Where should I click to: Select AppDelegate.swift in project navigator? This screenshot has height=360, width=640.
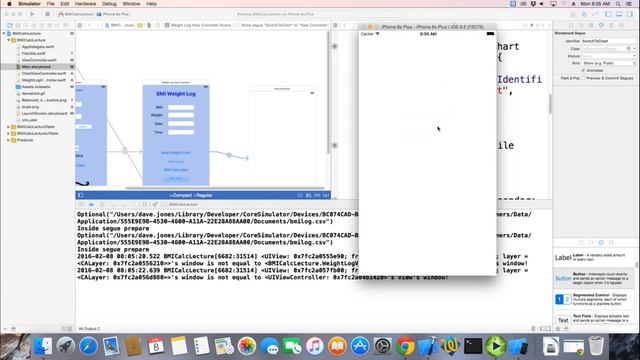pyautogui.click(x=38, y=47)
